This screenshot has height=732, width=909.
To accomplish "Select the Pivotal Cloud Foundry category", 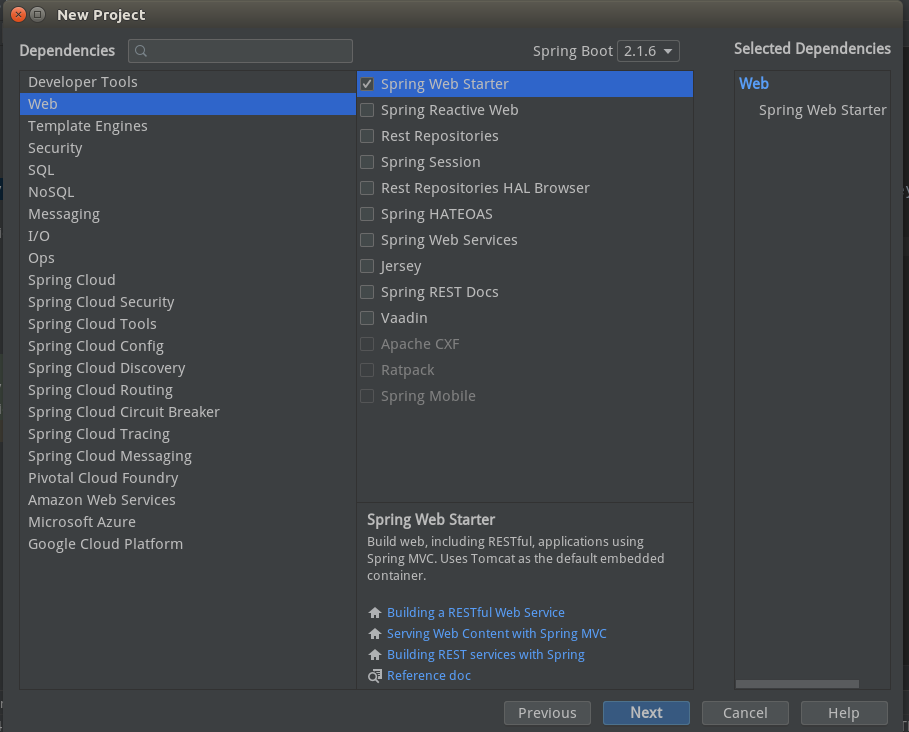I will pyautogui.click(x=188, y=479).
